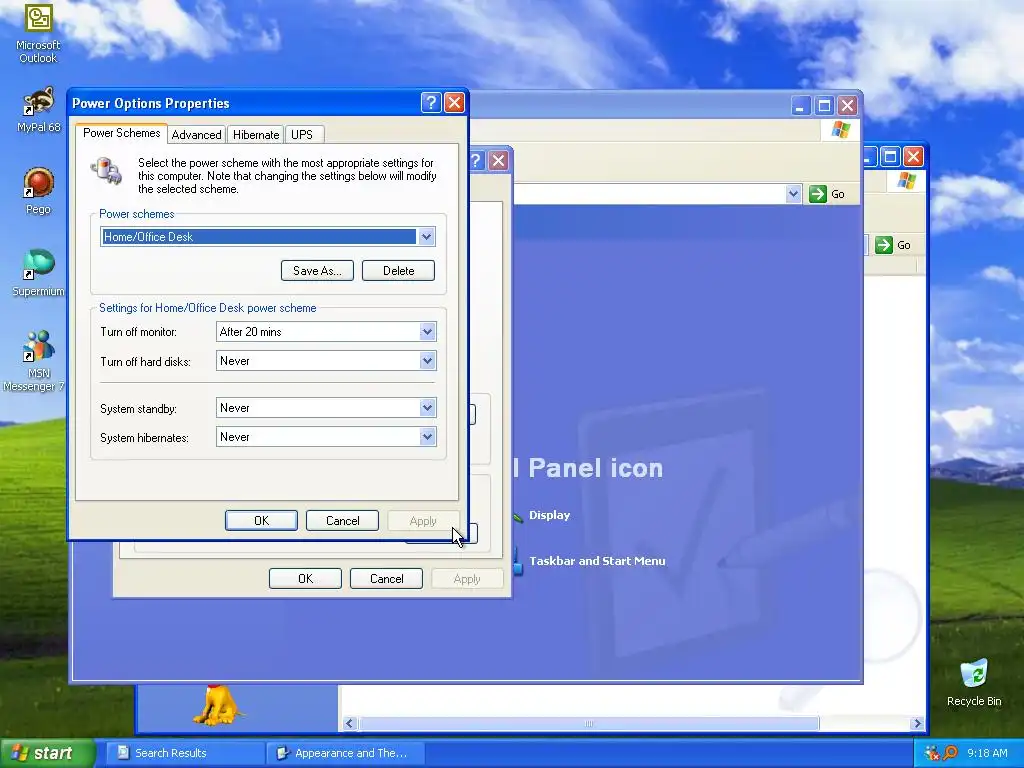
Task: Open the Microsoft Outlook desktop icon
Action: tap(38, 33)
